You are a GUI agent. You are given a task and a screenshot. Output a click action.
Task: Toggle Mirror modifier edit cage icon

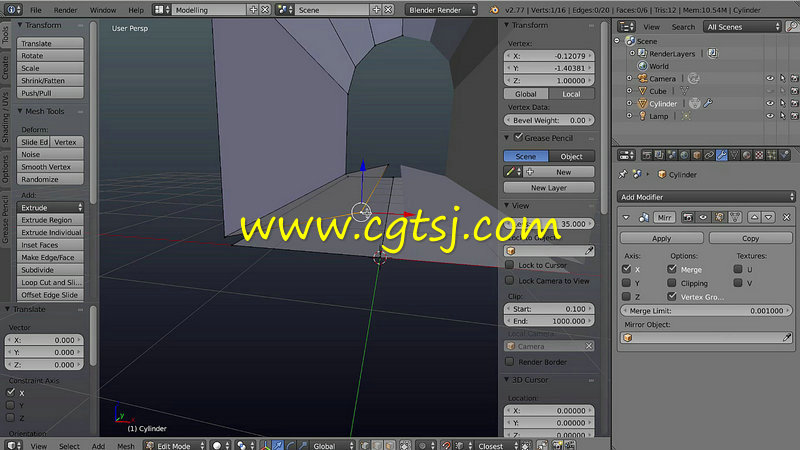pos(735,218)
